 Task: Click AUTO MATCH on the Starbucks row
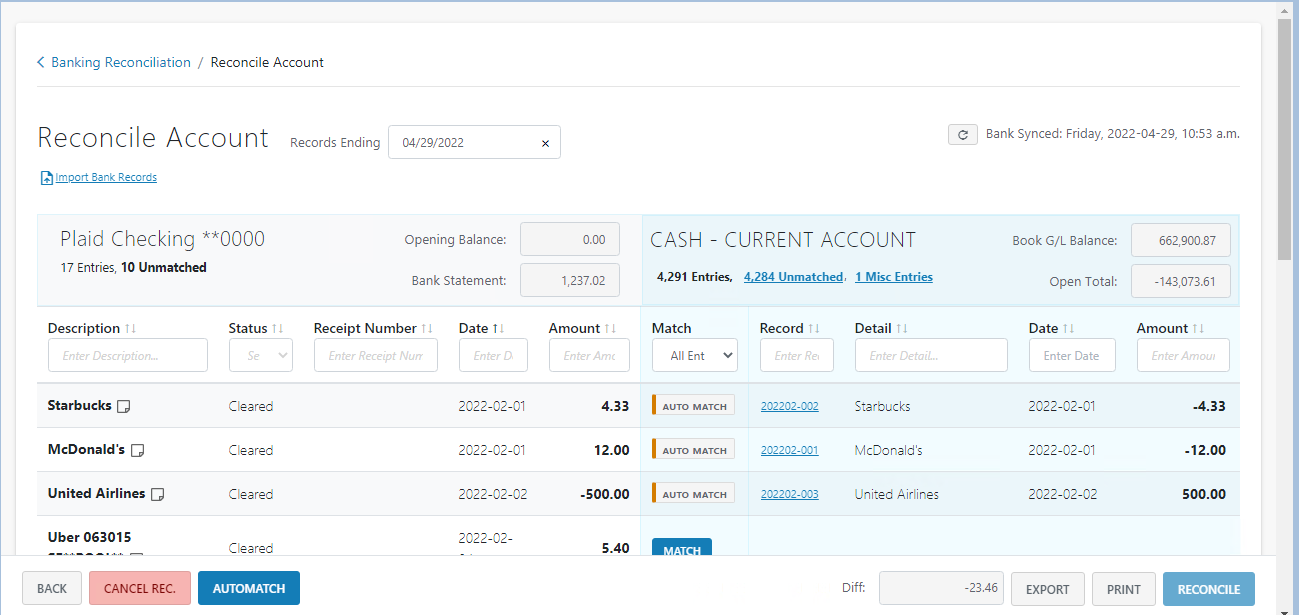coord(693,405)
